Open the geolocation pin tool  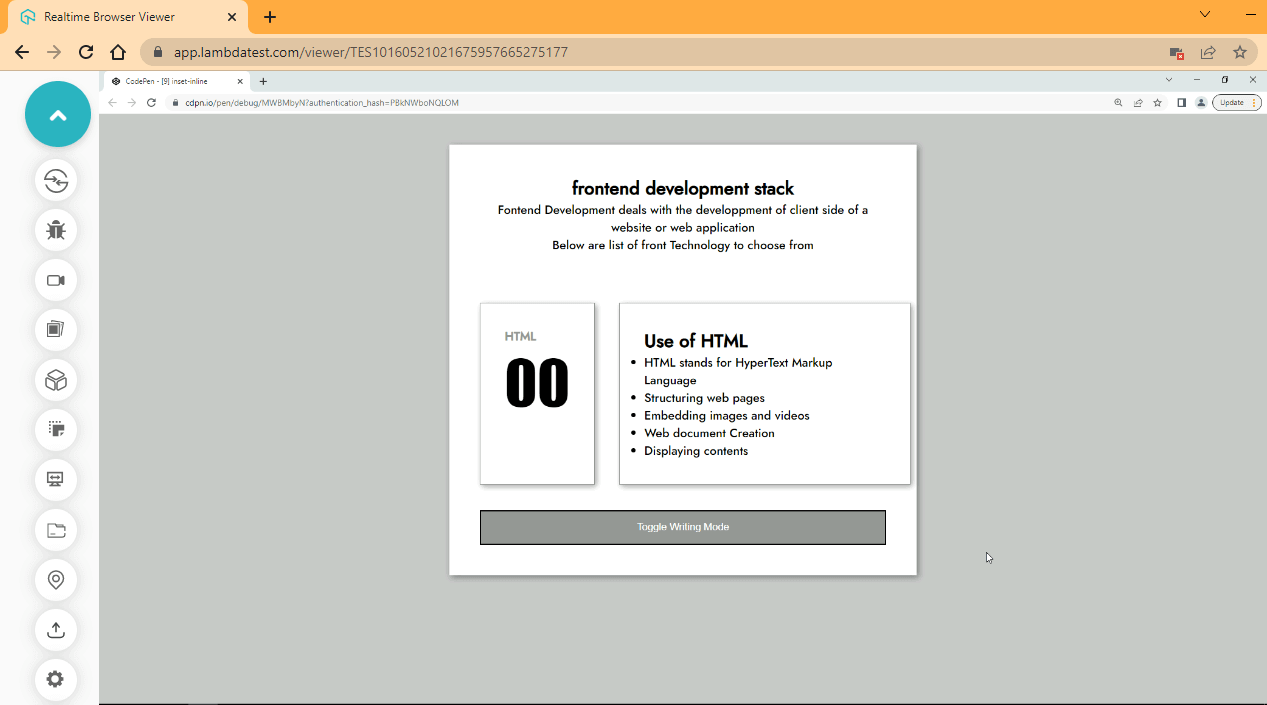tap(55, 580)
